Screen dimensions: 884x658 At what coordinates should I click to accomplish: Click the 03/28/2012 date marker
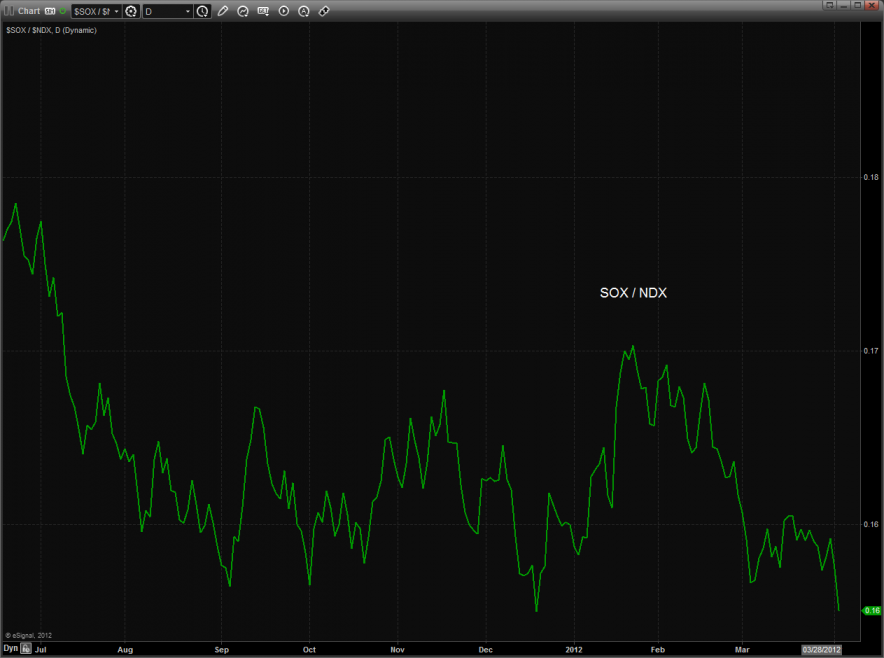pyautogui.click(x=821, y=648)
